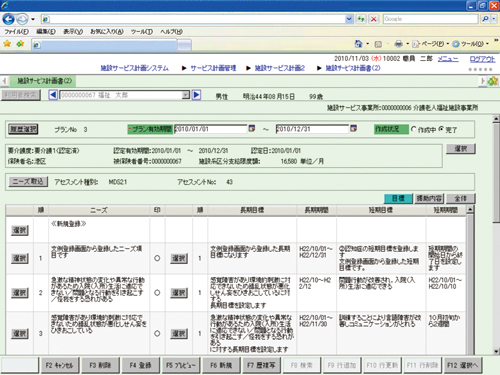Screen dimensions: 500x375
Task: Click the F5 プレビュー button
Action: (x=180, y=365)
